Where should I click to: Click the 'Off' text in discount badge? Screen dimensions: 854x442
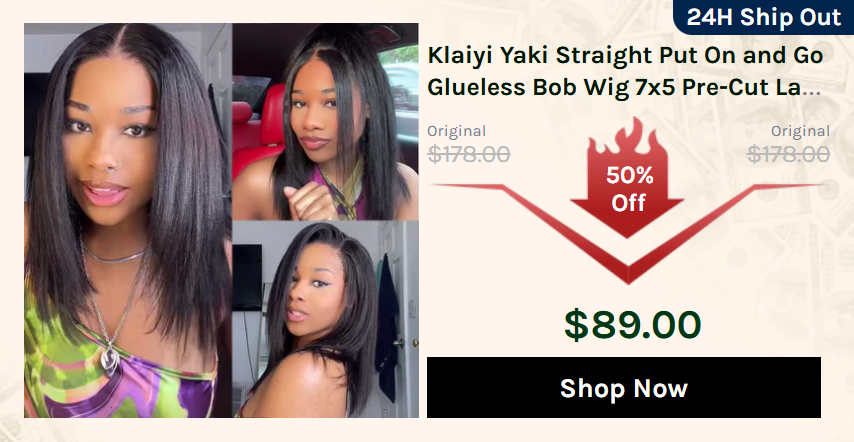(628, 203)
